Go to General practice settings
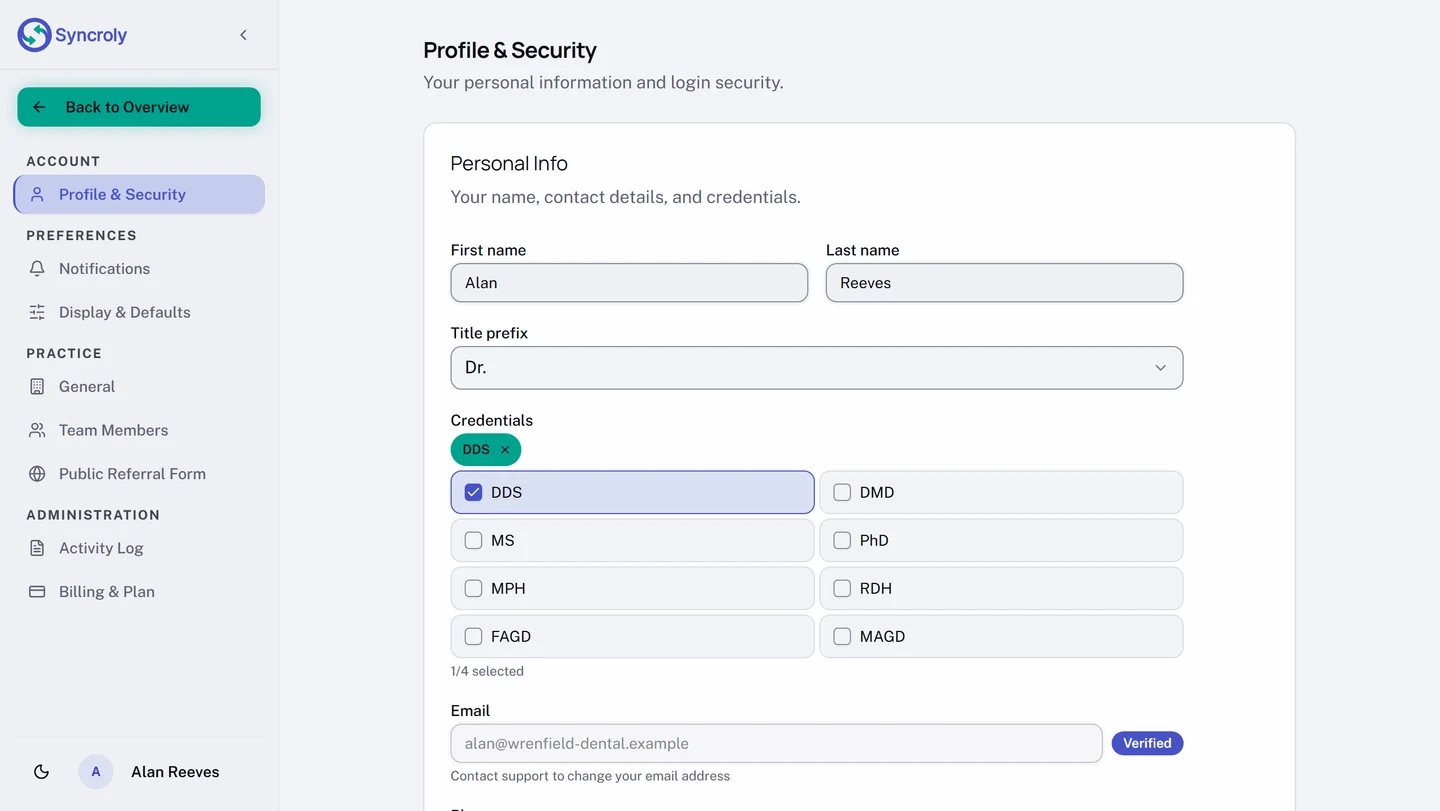 (139, 387)
